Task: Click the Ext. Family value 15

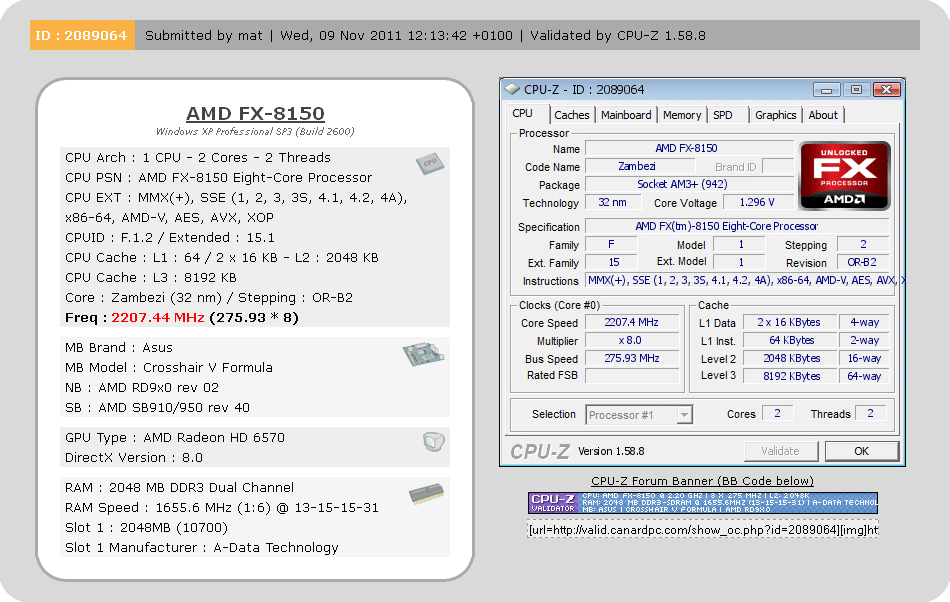Action: click(x=612, y=263)
